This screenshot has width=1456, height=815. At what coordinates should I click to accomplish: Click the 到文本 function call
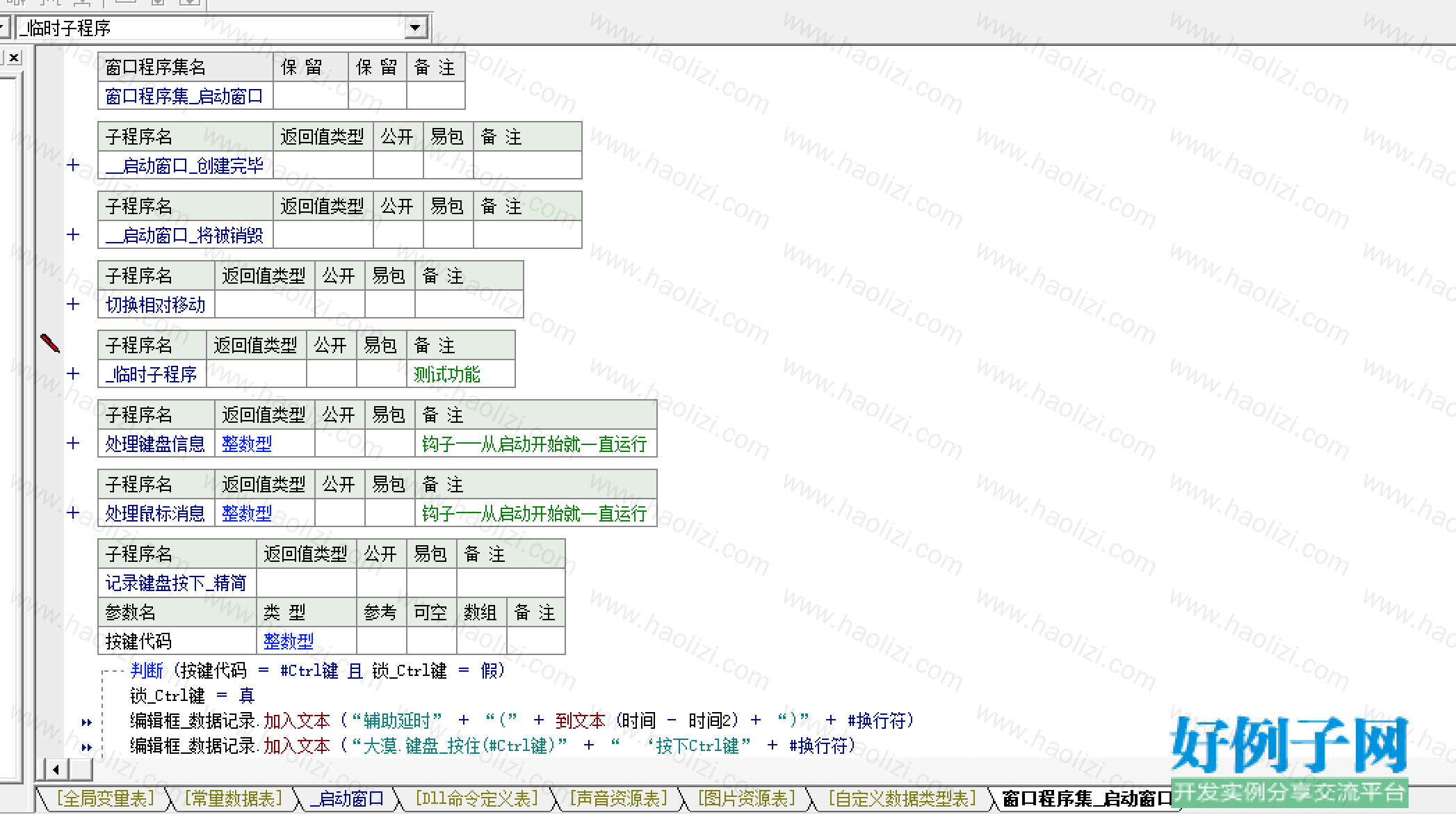point(581,720)
